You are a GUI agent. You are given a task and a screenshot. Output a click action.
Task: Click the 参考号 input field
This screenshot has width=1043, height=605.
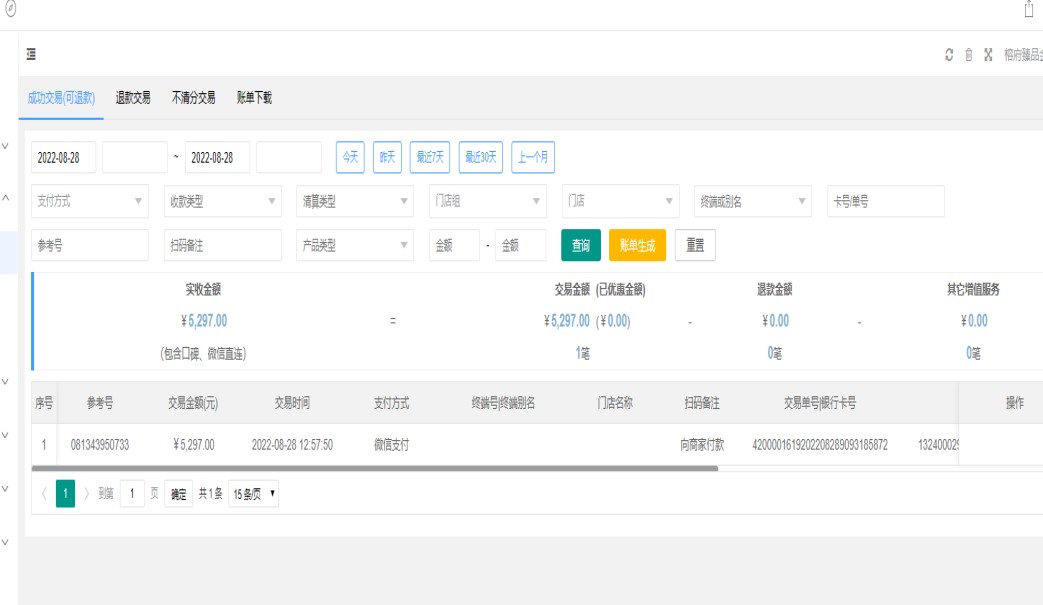90,245
